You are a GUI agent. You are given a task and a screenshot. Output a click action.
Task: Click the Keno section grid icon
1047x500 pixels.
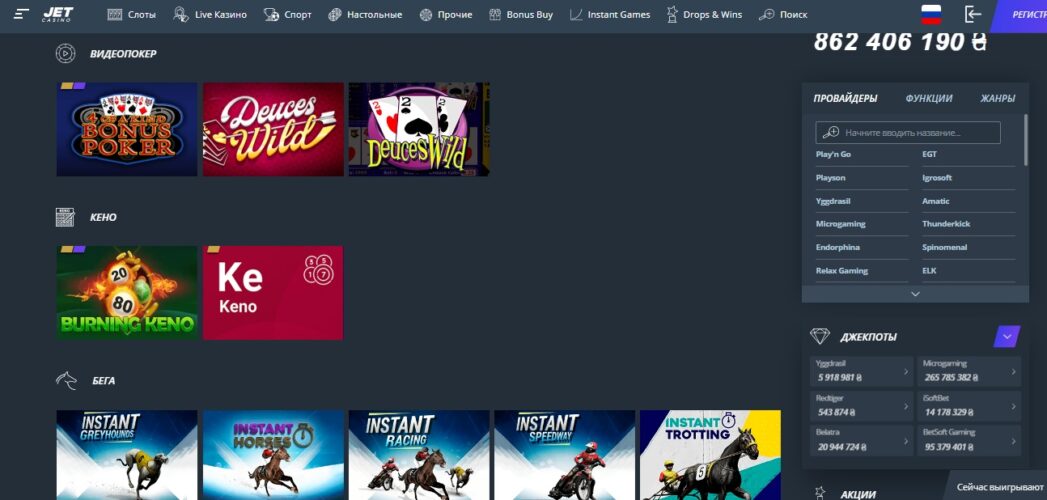click(x=65, y=217)
